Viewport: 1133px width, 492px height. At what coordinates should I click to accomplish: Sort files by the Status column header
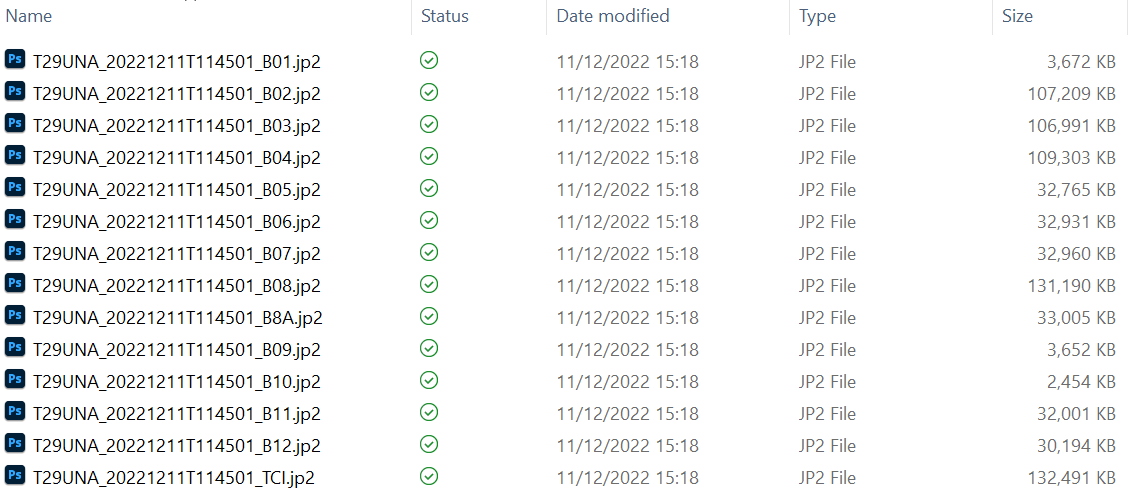click(x=445, y=16)
